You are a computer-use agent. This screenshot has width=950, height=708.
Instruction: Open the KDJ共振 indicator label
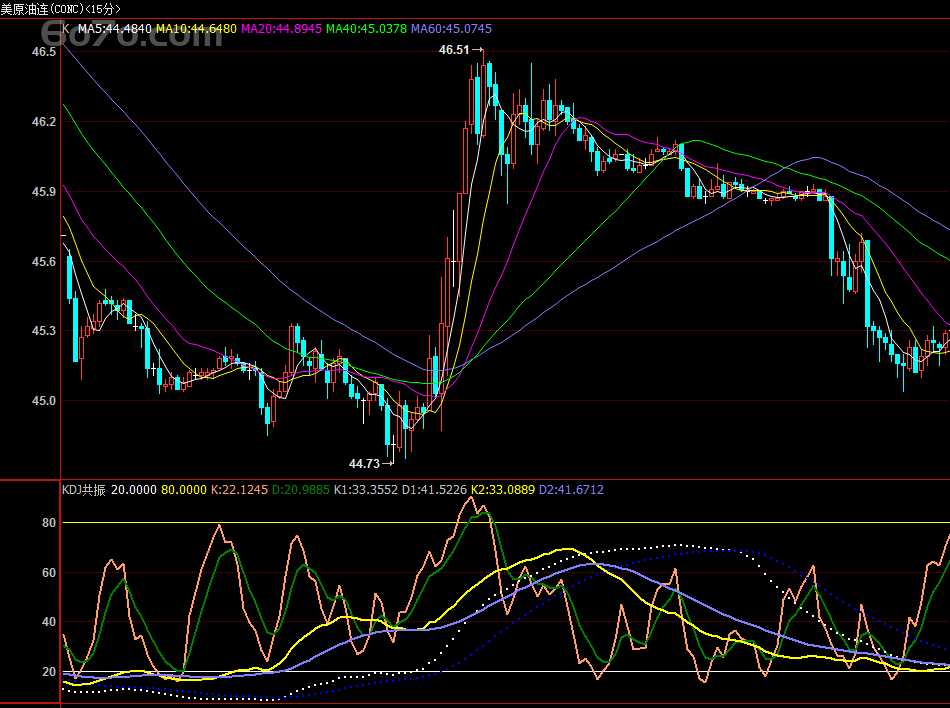[84, 490]
